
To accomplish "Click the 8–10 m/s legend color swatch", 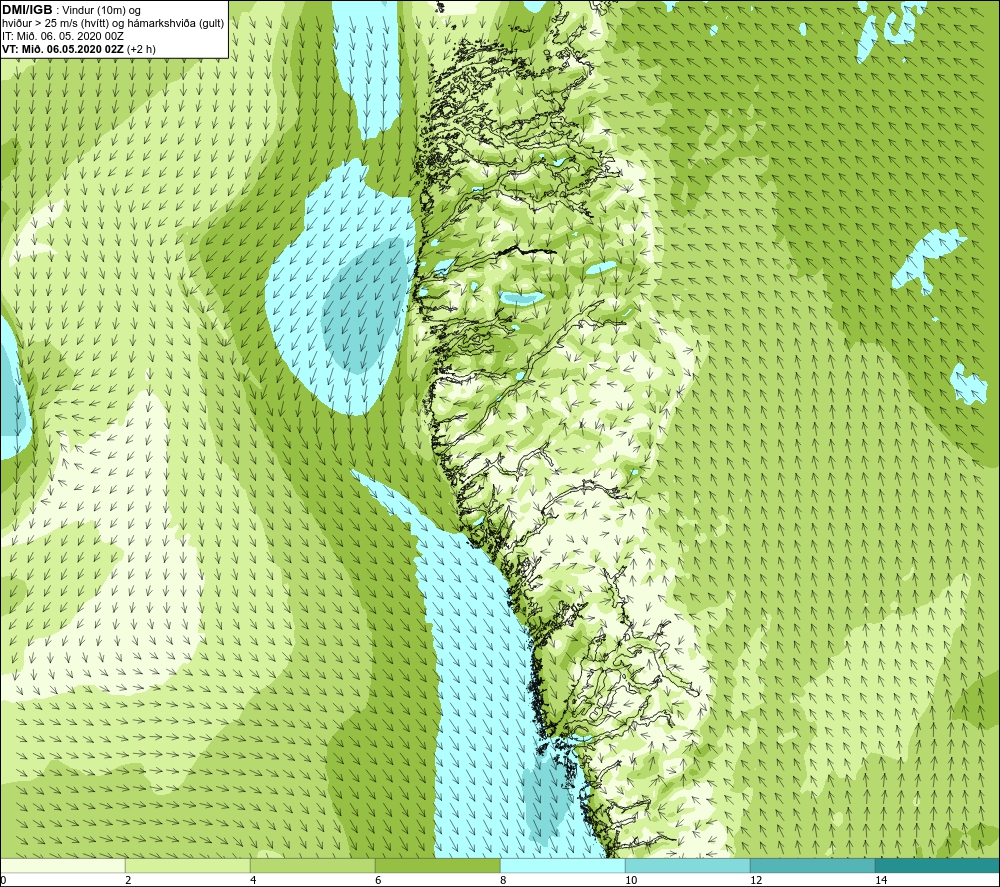I will pos(562,865).
